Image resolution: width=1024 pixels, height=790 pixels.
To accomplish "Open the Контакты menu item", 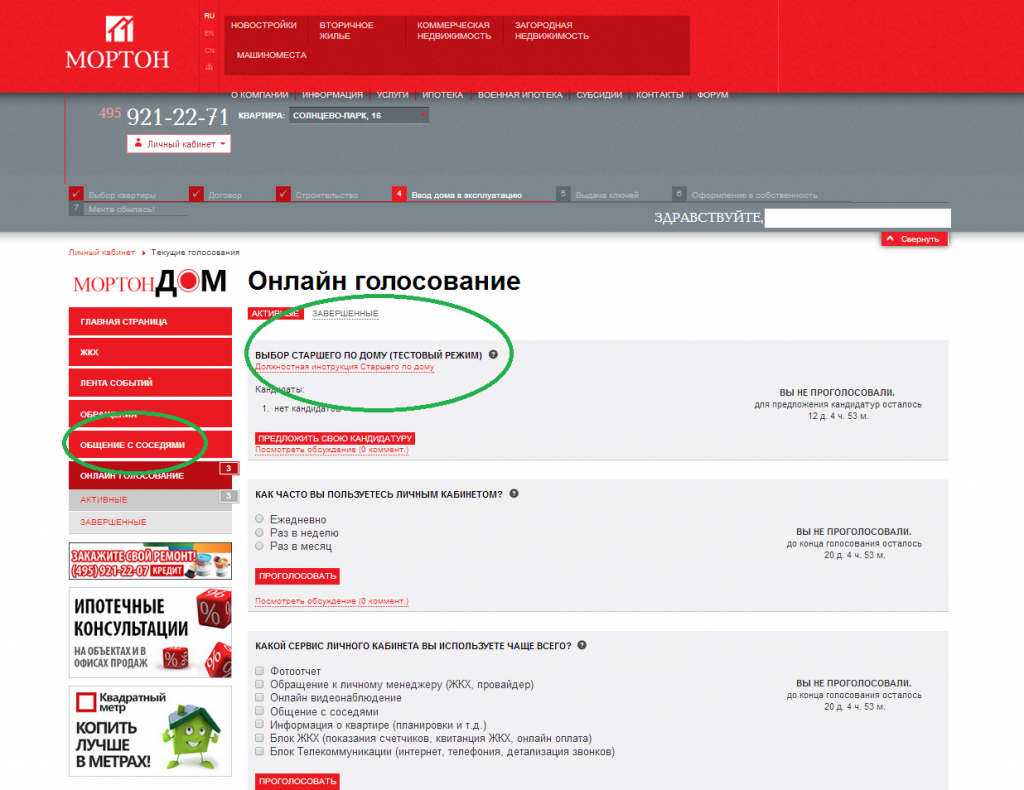I will [660, 95].
